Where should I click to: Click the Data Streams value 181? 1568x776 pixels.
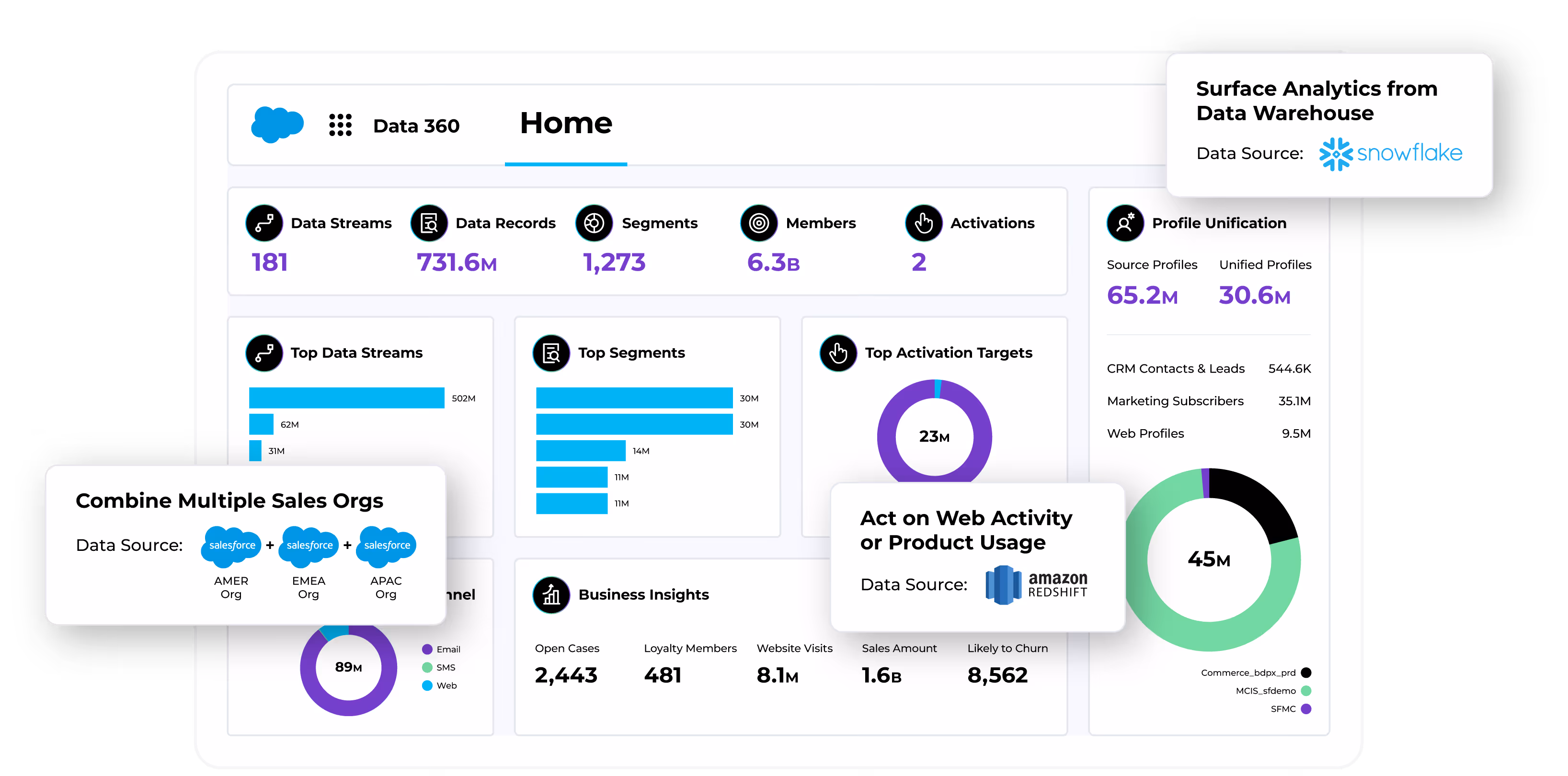coord(270,262)
